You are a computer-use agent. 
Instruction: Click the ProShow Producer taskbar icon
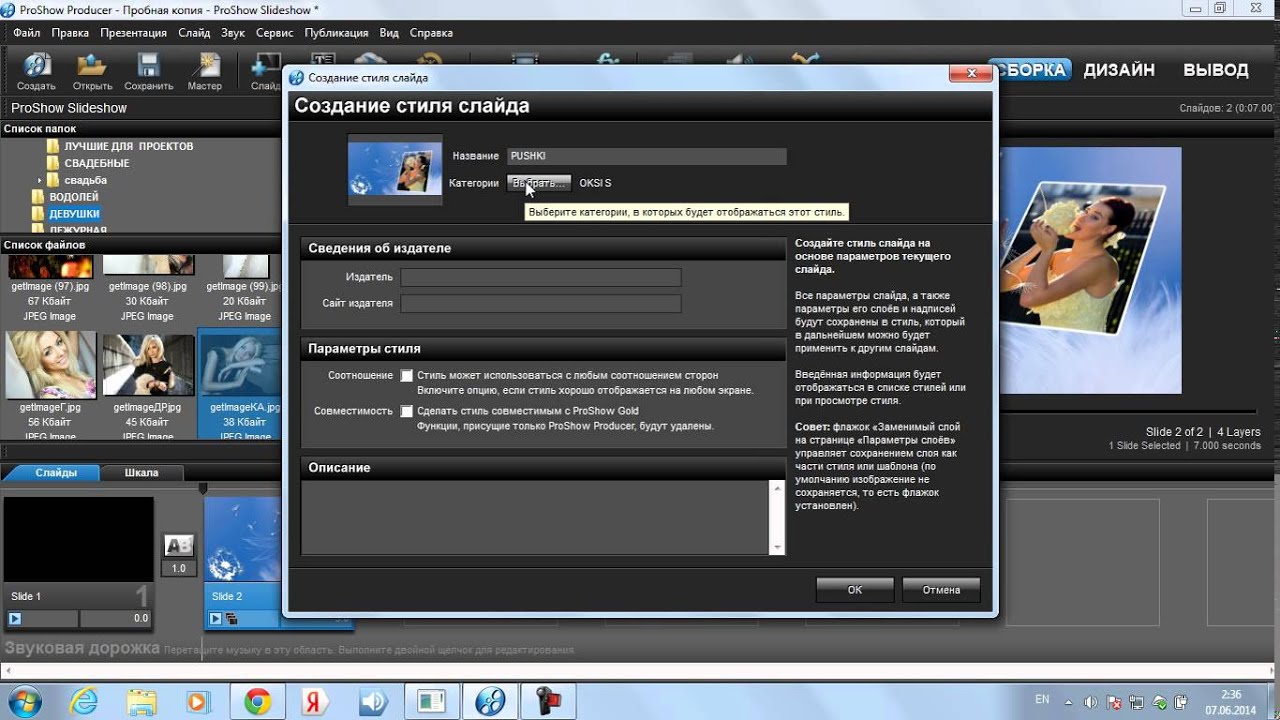click(490, 701)
